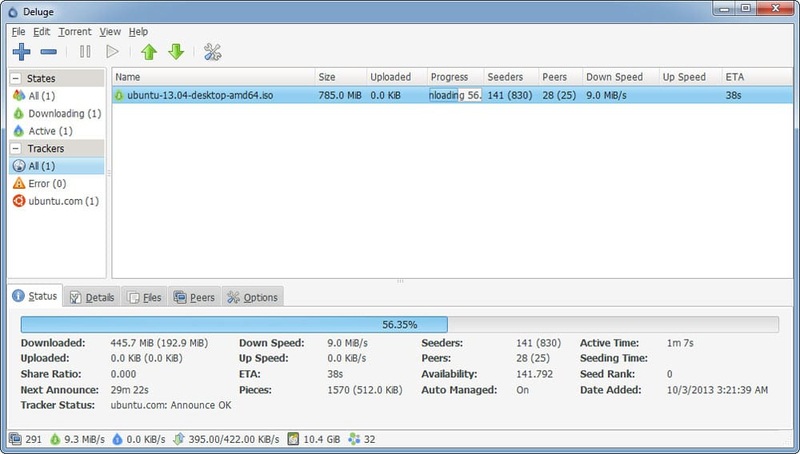Click the 56.35% progress bar
The image size is (800, 454).
400,325
